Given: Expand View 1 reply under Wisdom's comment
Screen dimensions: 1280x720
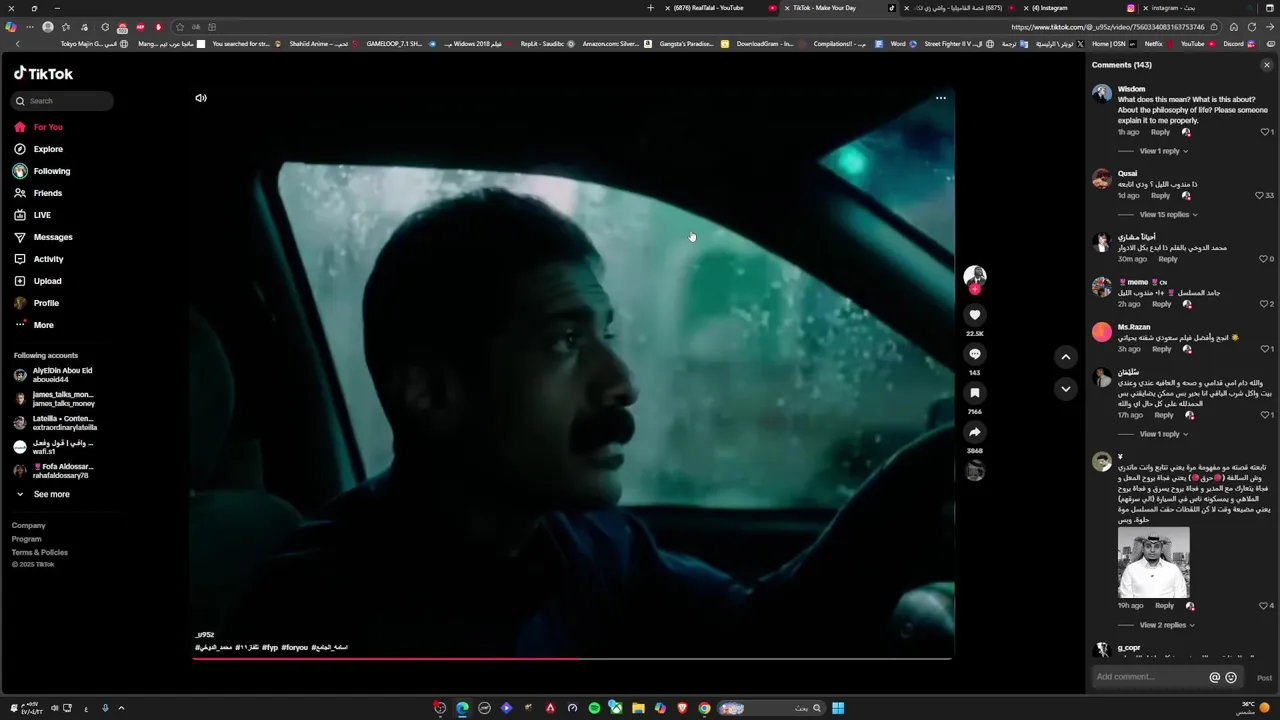Looking at the screenshot, I should click(x=1163, y=151).
